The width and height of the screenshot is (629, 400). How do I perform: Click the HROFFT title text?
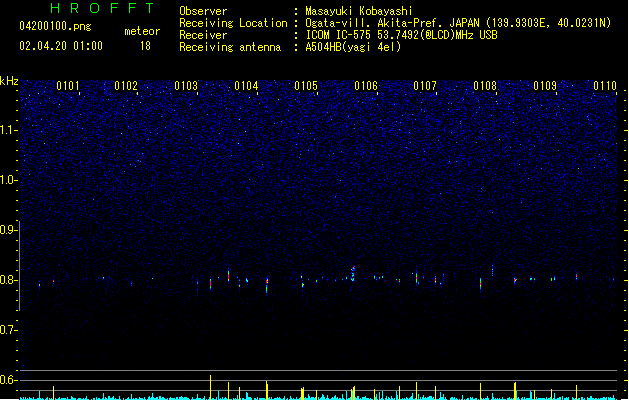[x=102, y=8]
